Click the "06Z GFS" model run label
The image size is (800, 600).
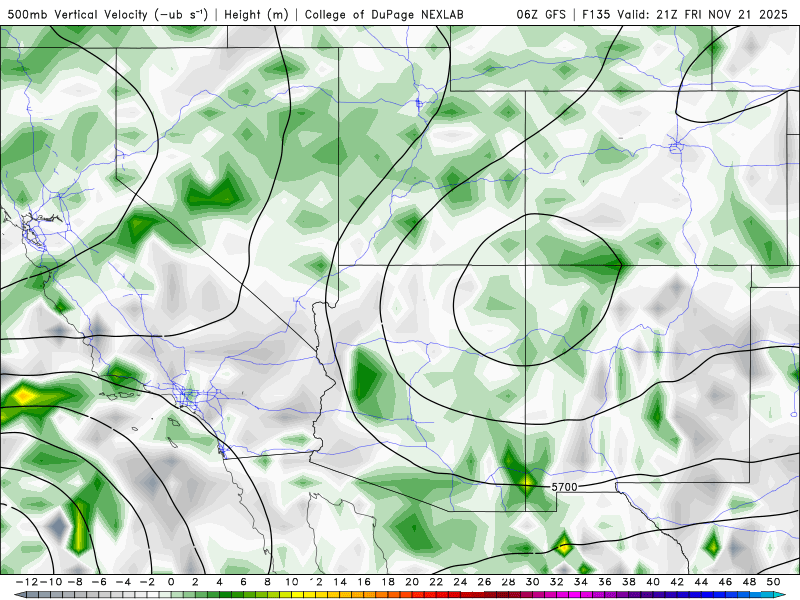541,14
